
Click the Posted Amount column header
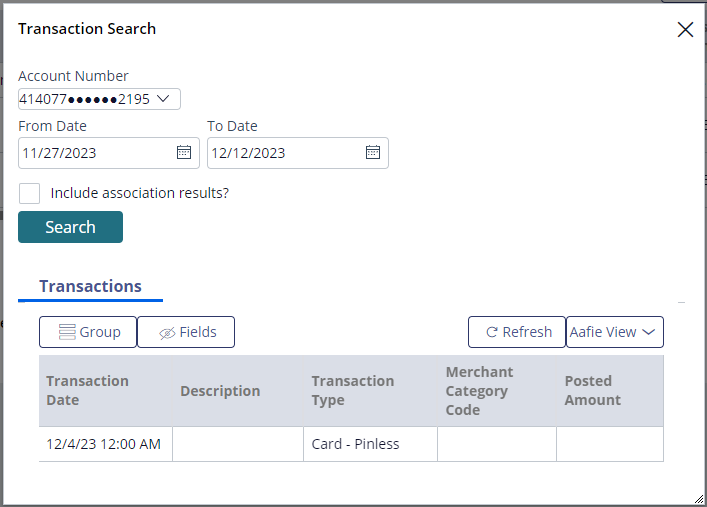pos(610,391)
